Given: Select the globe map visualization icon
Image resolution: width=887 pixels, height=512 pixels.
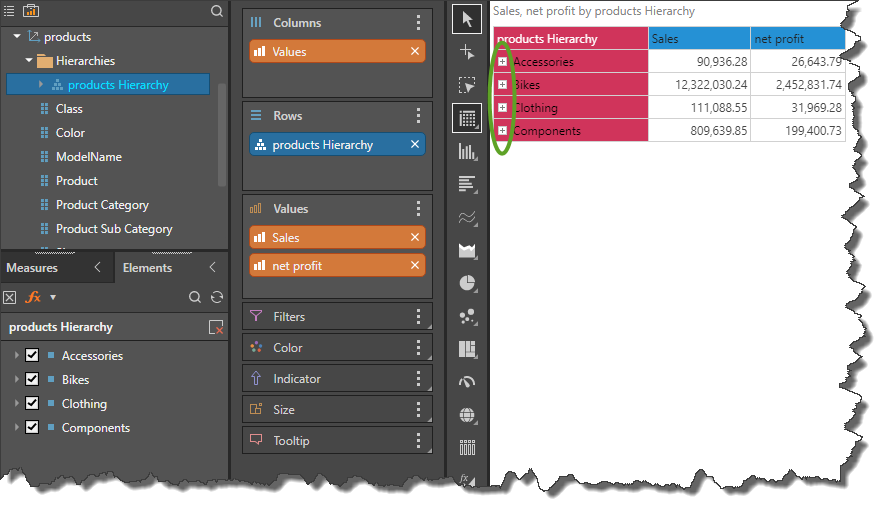Looking at the screenshot, I should pos(467,415).
